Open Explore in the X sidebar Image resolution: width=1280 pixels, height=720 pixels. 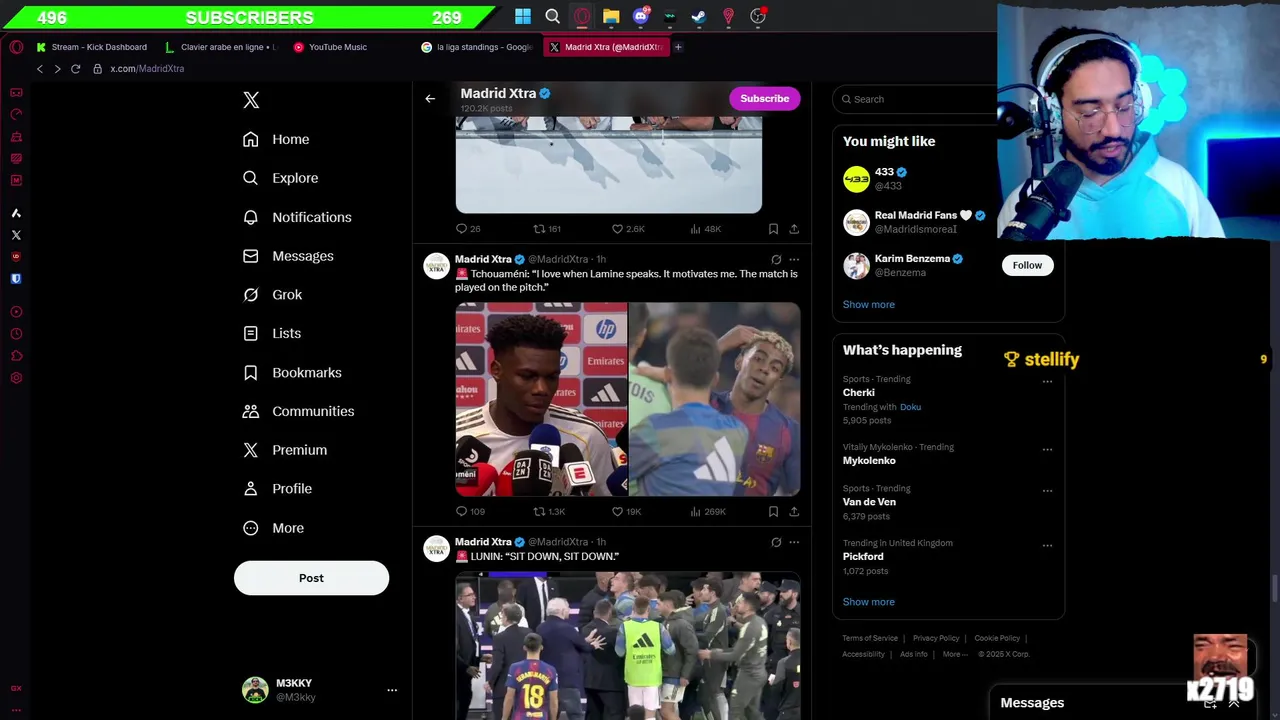[x=280, y=178]
